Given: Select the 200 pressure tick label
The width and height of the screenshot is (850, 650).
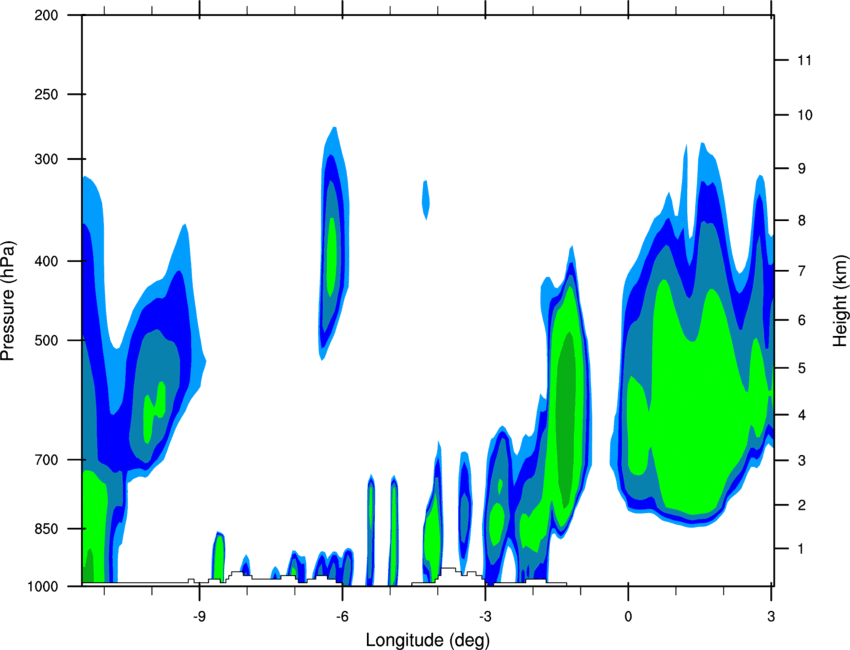Looking at the screenshot, I should 46,15.
